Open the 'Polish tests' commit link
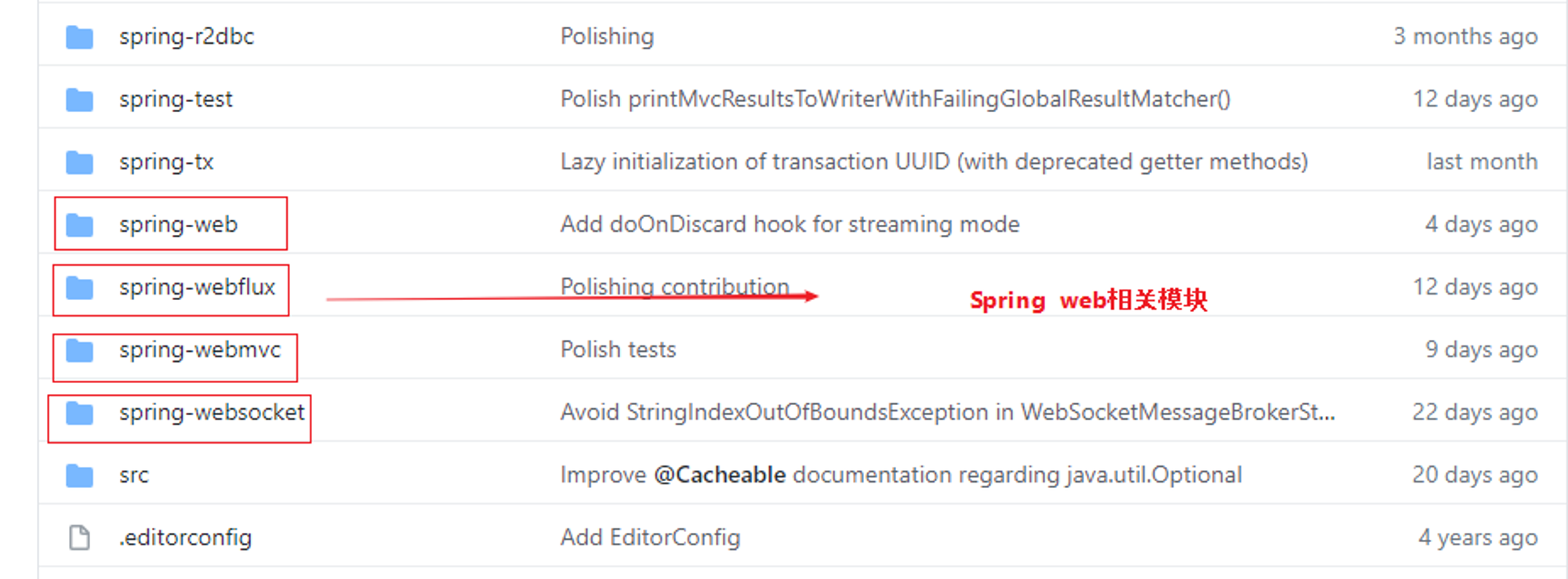The width and height of the screenshot is (1568, 579). [618, 350]
